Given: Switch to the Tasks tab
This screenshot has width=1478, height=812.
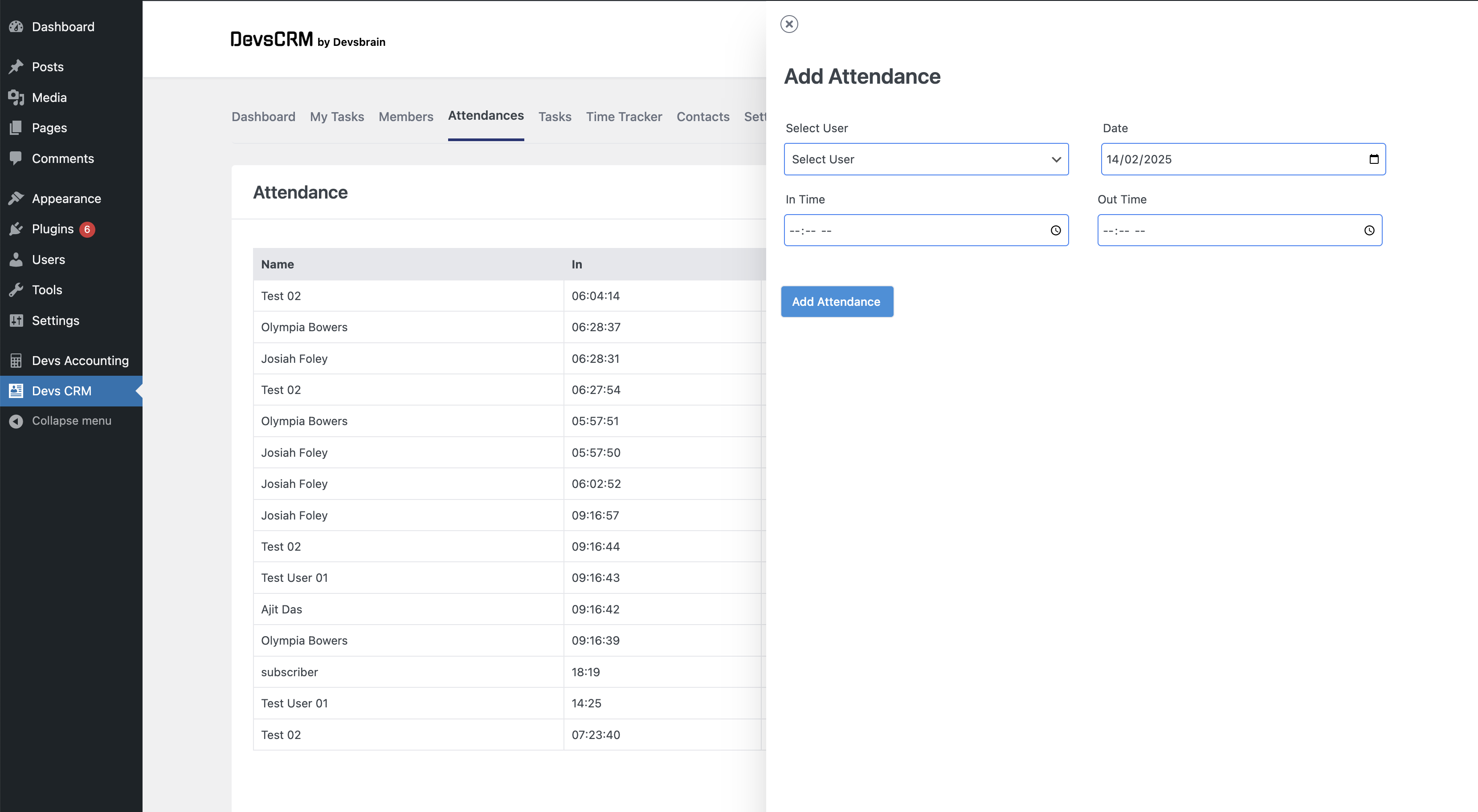Looking at the screenshot, I should pos(555,116).
